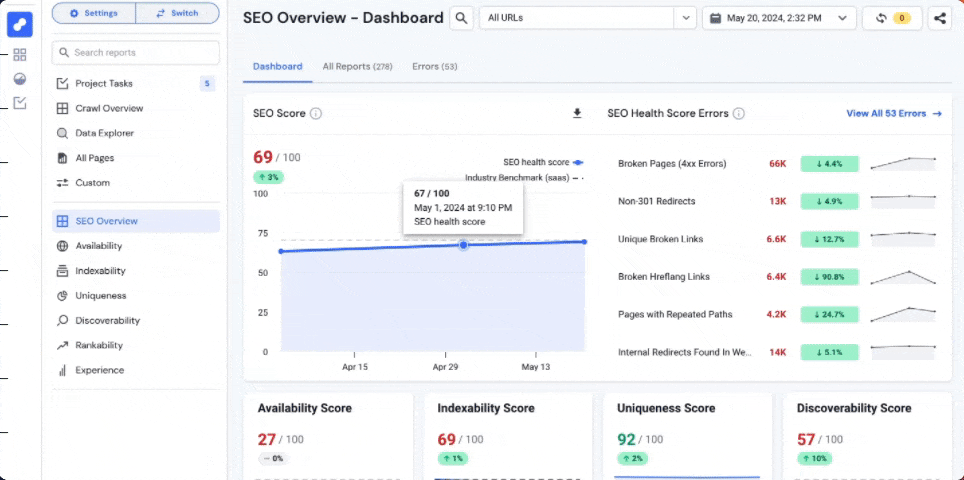964x480 pixels.
Task: Open Data Explorer in sidebar
Action: click(x=135, y=133)
